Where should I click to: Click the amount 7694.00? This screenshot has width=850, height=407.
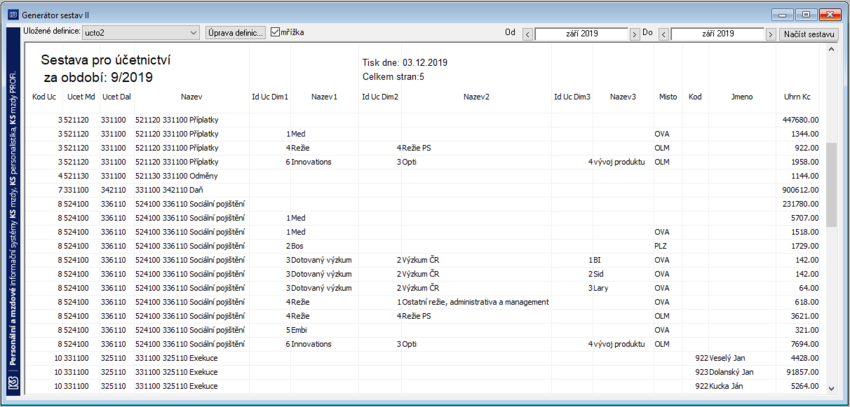[x=805, y=344]
